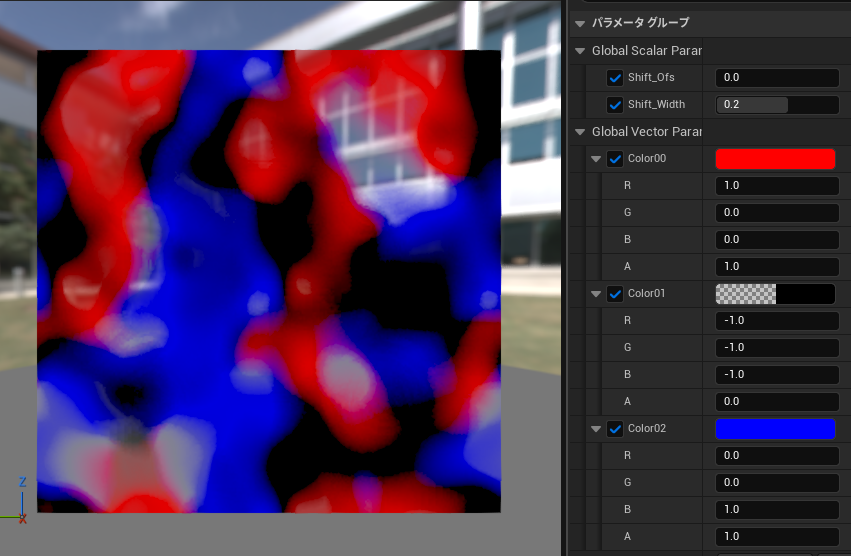Screen dimensions: 851x556
Task: Collapse the Color02 channel rows
Action: point(597,429)
